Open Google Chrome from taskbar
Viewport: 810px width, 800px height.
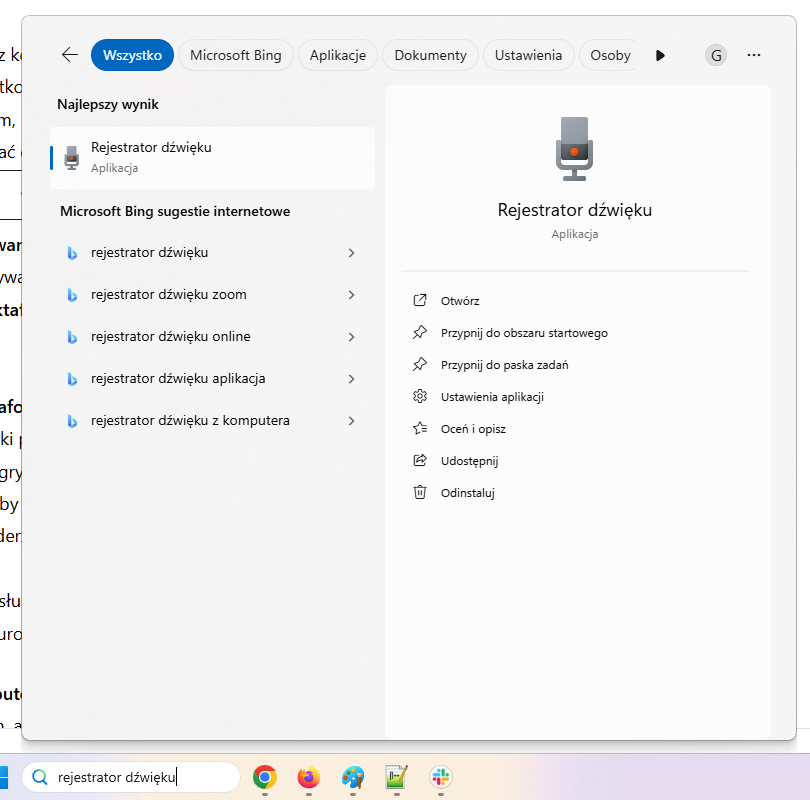pos(265,777)
